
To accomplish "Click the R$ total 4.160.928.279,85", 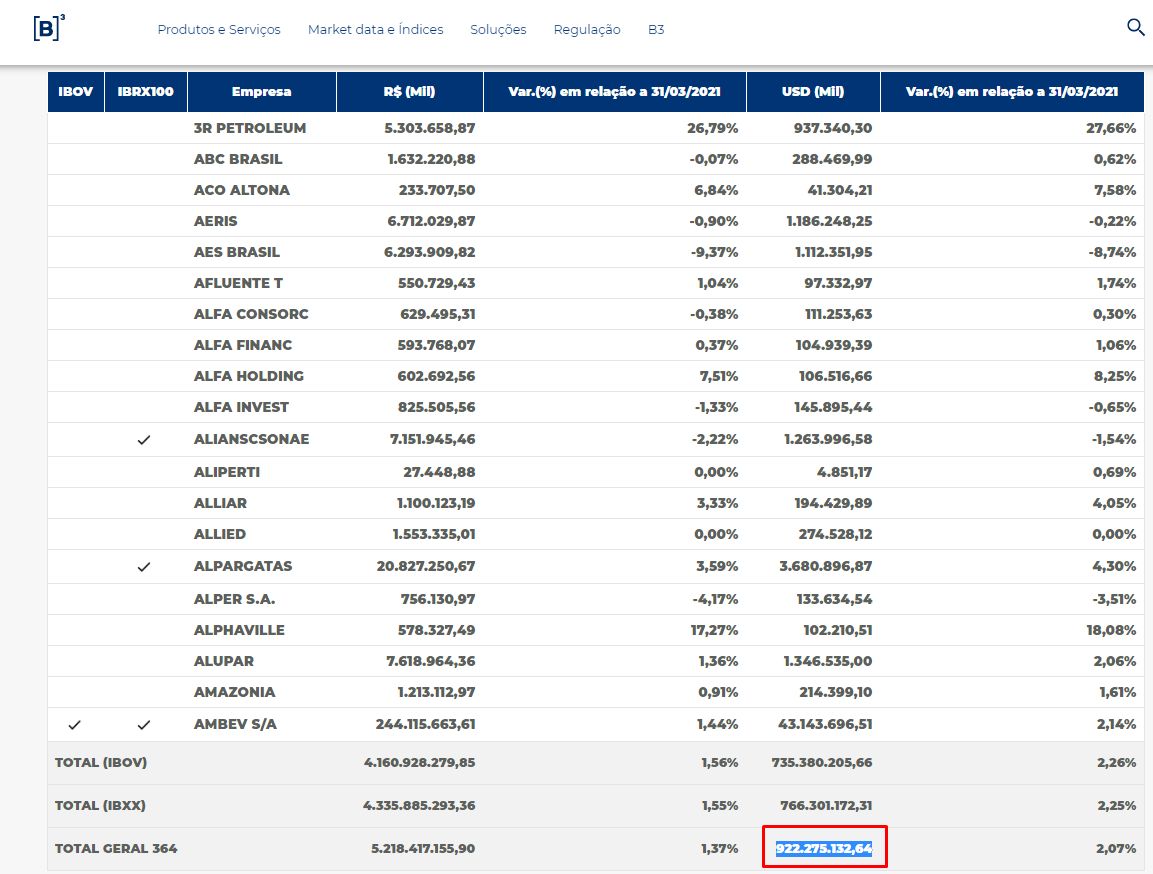I will [x=420, y=762].
